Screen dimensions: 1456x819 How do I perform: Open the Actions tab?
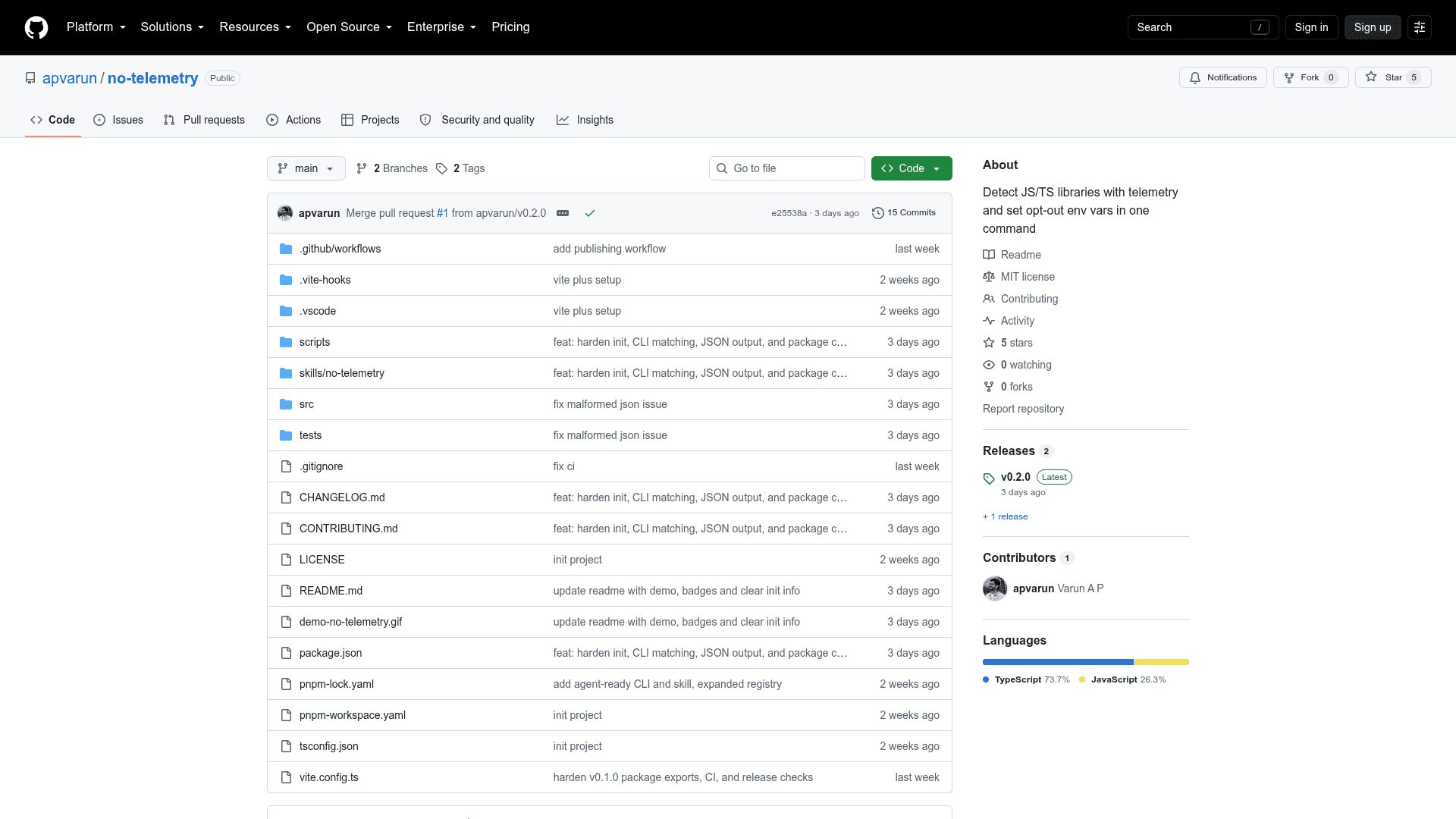click(293, 120)
